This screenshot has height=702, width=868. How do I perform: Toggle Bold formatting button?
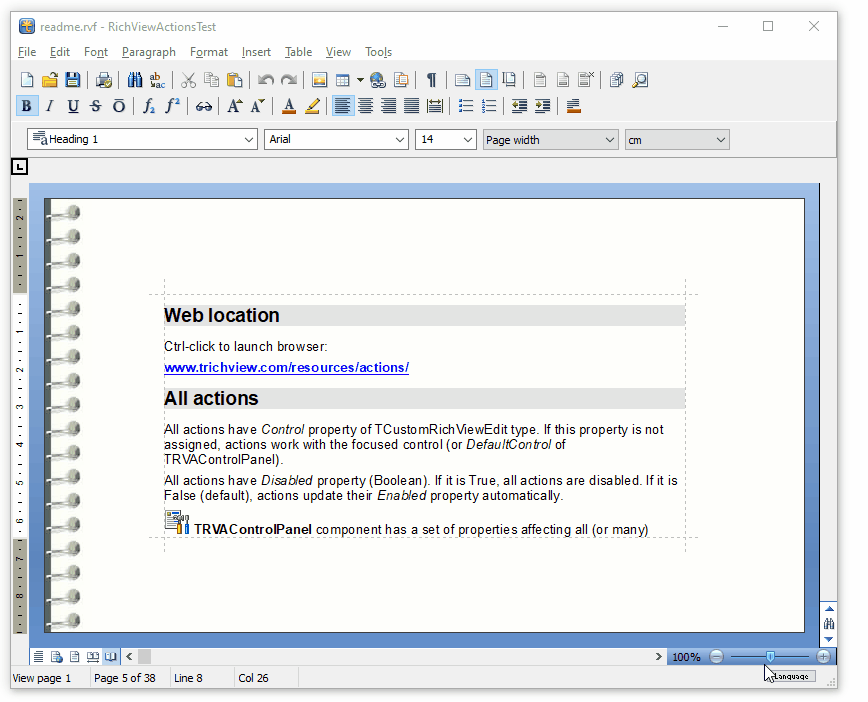27,106
